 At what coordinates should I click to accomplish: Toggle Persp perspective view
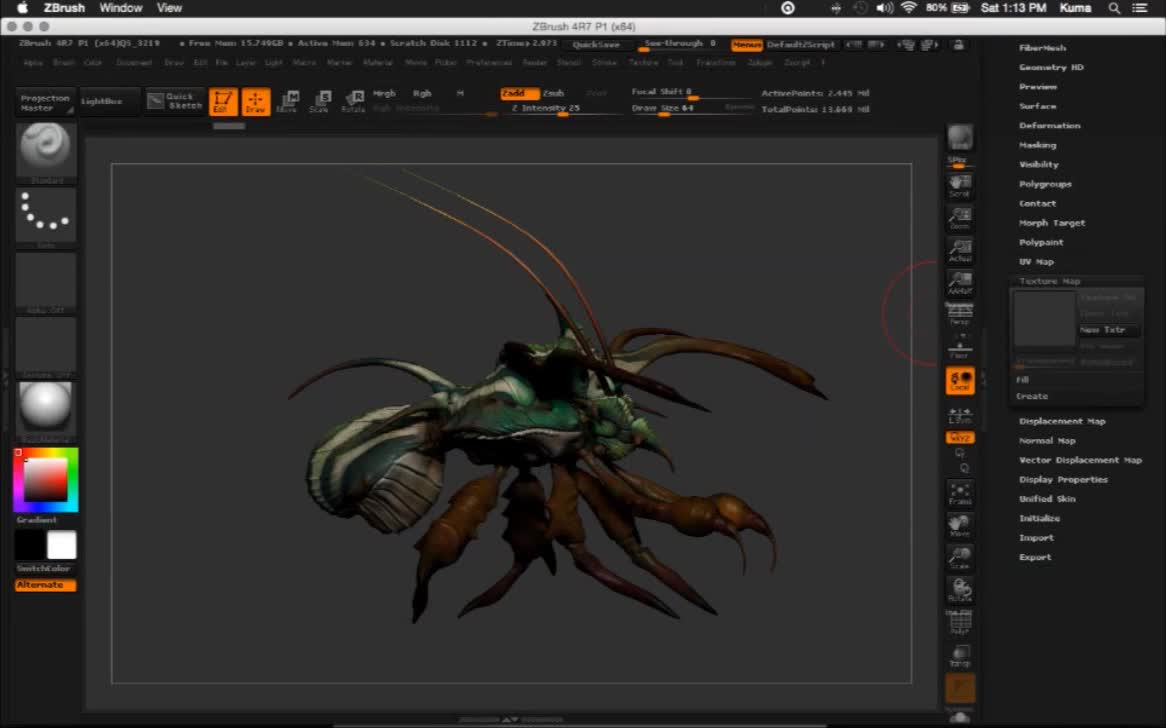coord(959,314)
